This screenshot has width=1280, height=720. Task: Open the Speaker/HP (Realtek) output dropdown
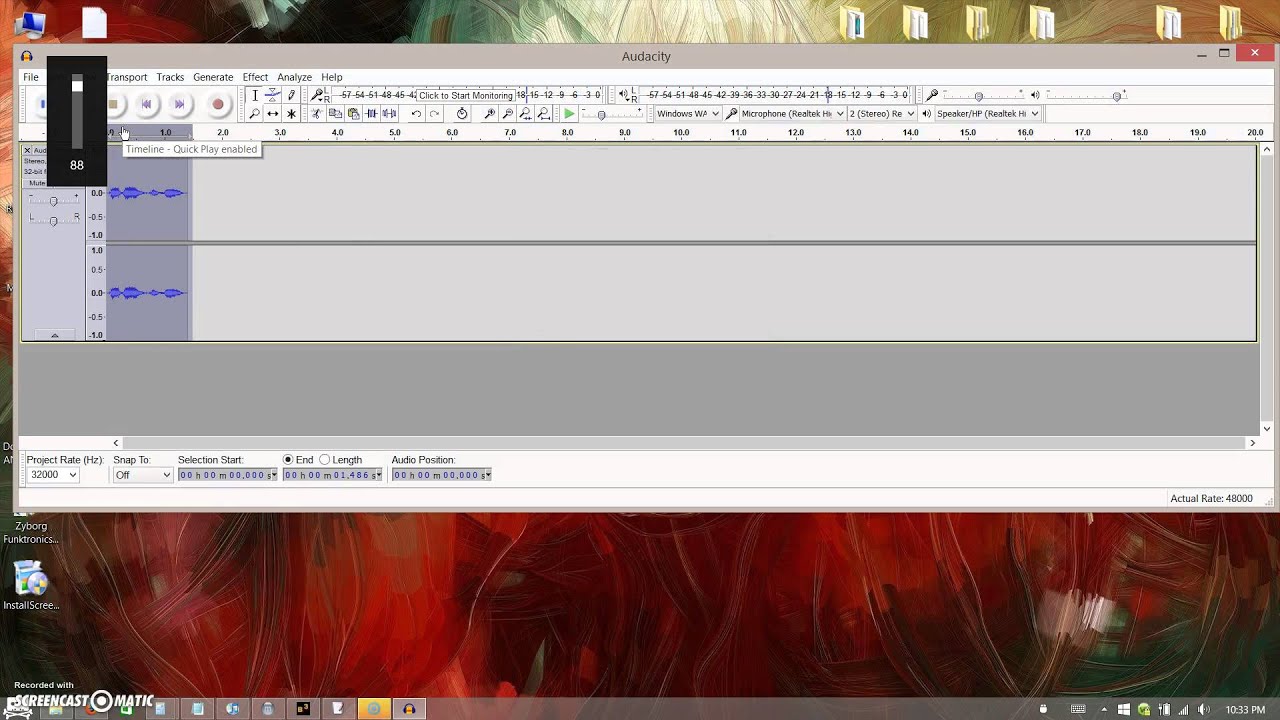click(x=987, y=114)
